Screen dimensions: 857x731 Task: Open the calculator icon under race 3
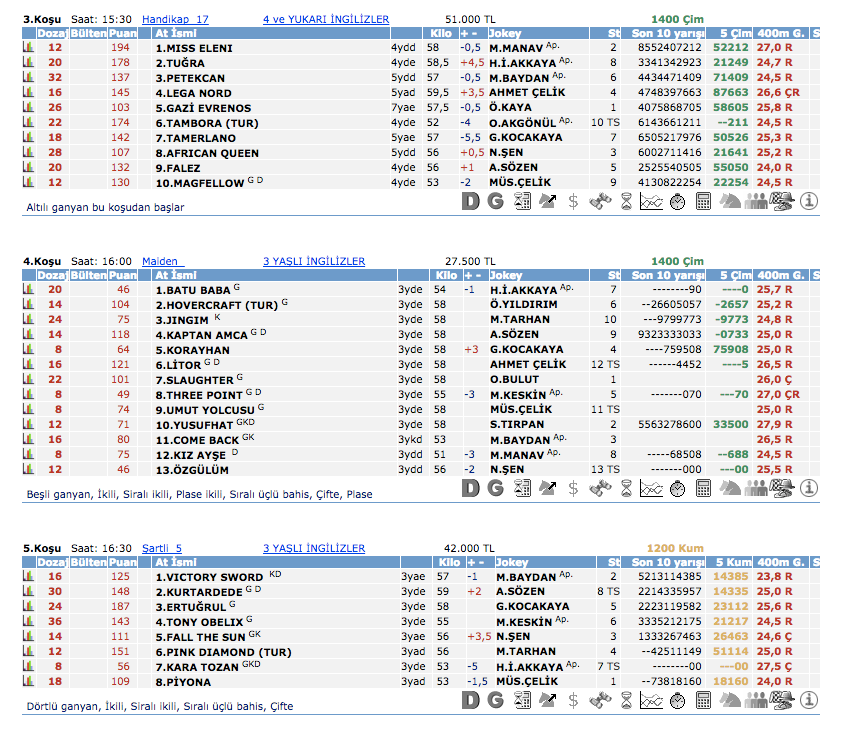[x=703, y=201]
